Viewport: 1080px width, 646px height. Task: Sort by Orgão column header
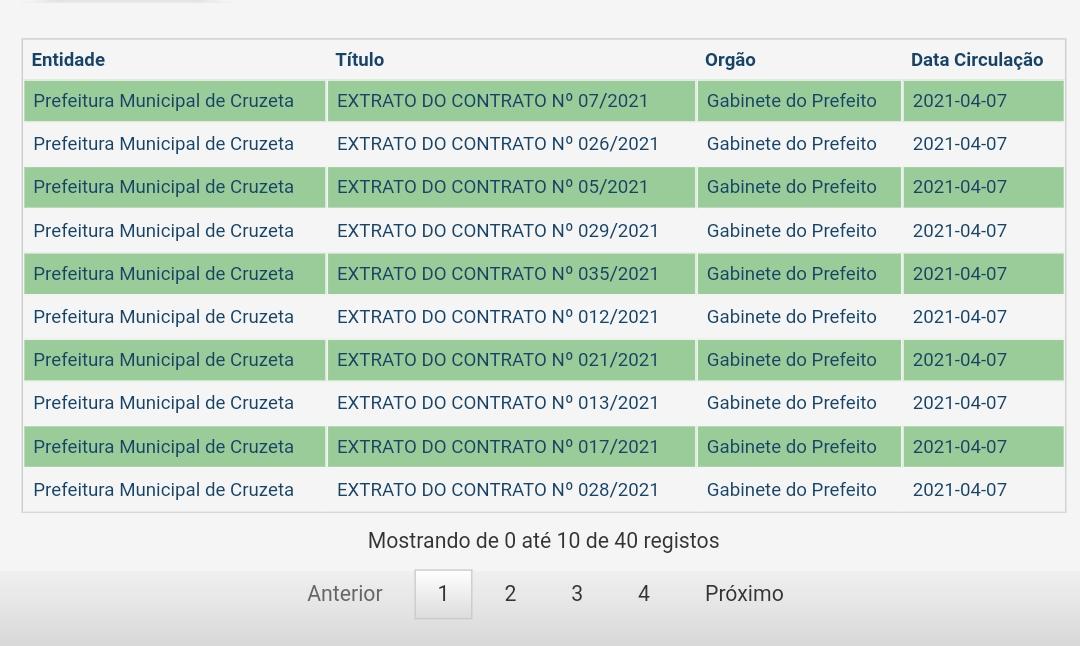730,60
